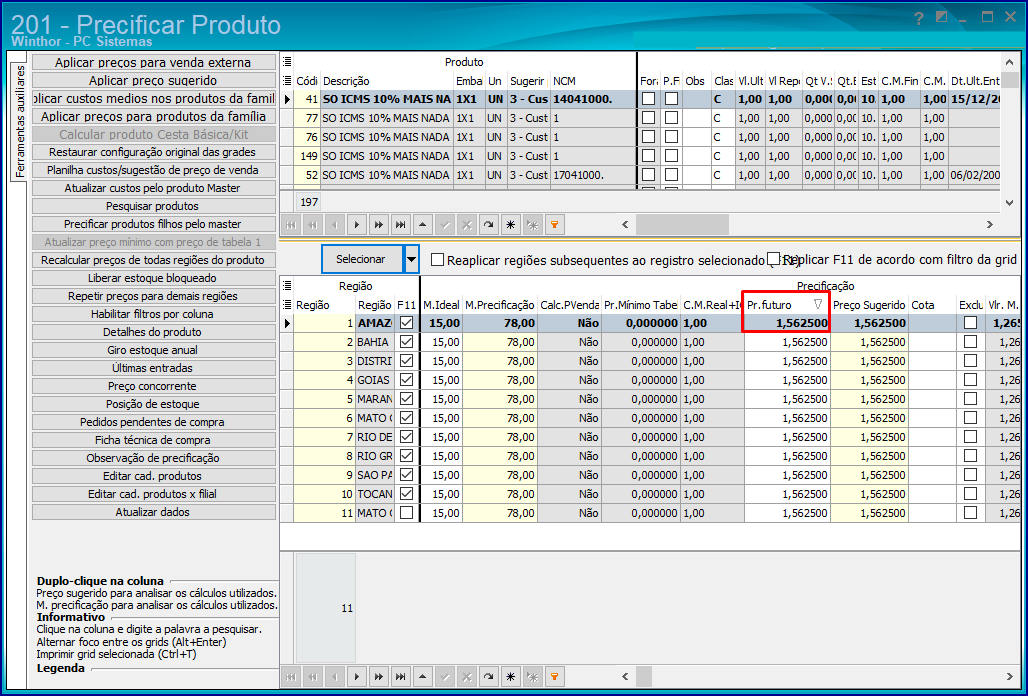This screenshot has height=696, width=1028.
Task: Go to next record in Produto grid navigator
Action: (357, 225)
